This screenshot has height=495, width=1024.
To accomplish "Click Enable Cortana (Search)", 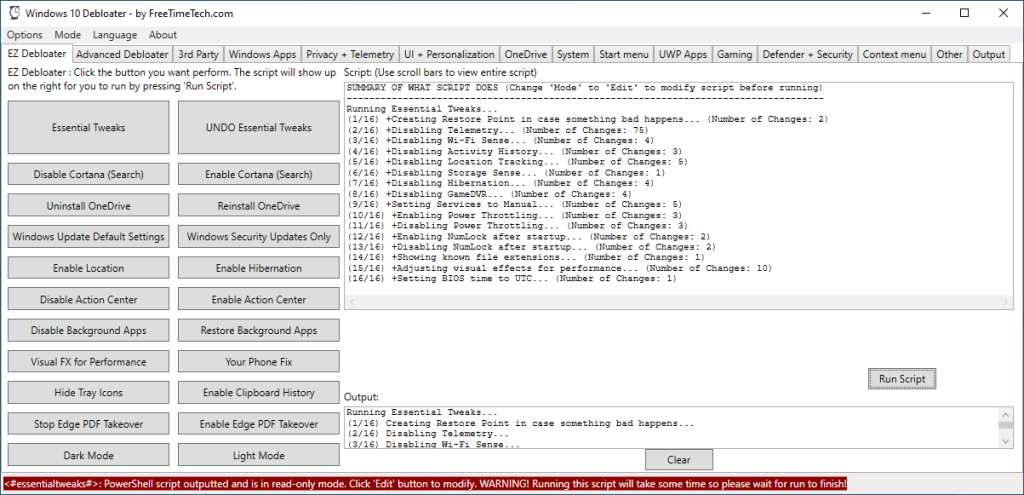I will [259, 174].
